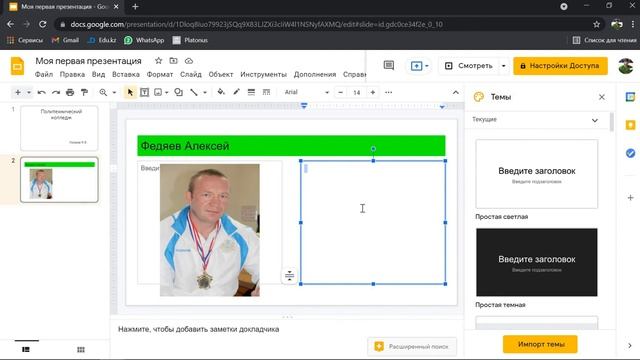Open Смотреть presentation options dropdown

coord(503,66)
